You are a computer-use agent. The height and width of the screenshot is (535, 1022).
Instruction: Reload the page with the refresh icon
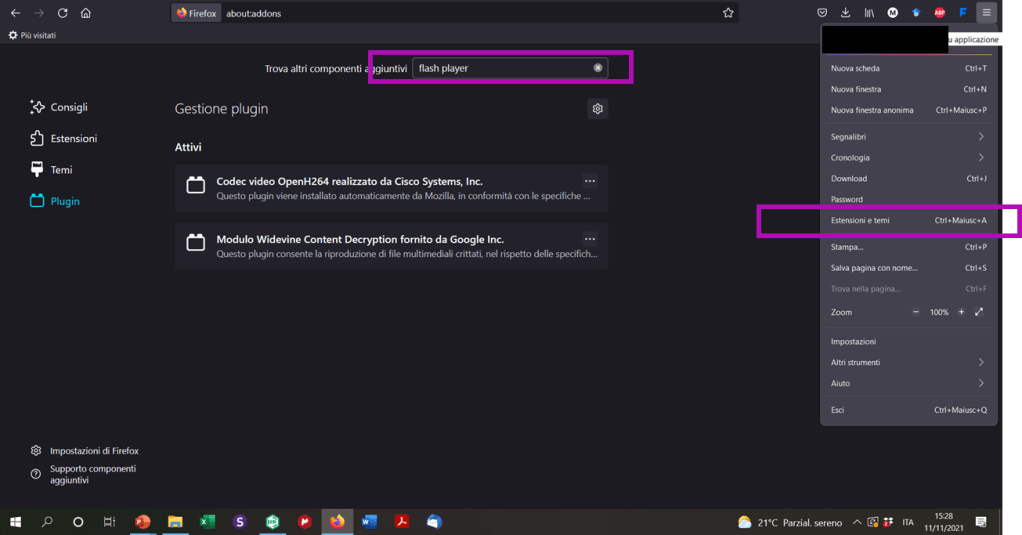click(x=62, y=13)
